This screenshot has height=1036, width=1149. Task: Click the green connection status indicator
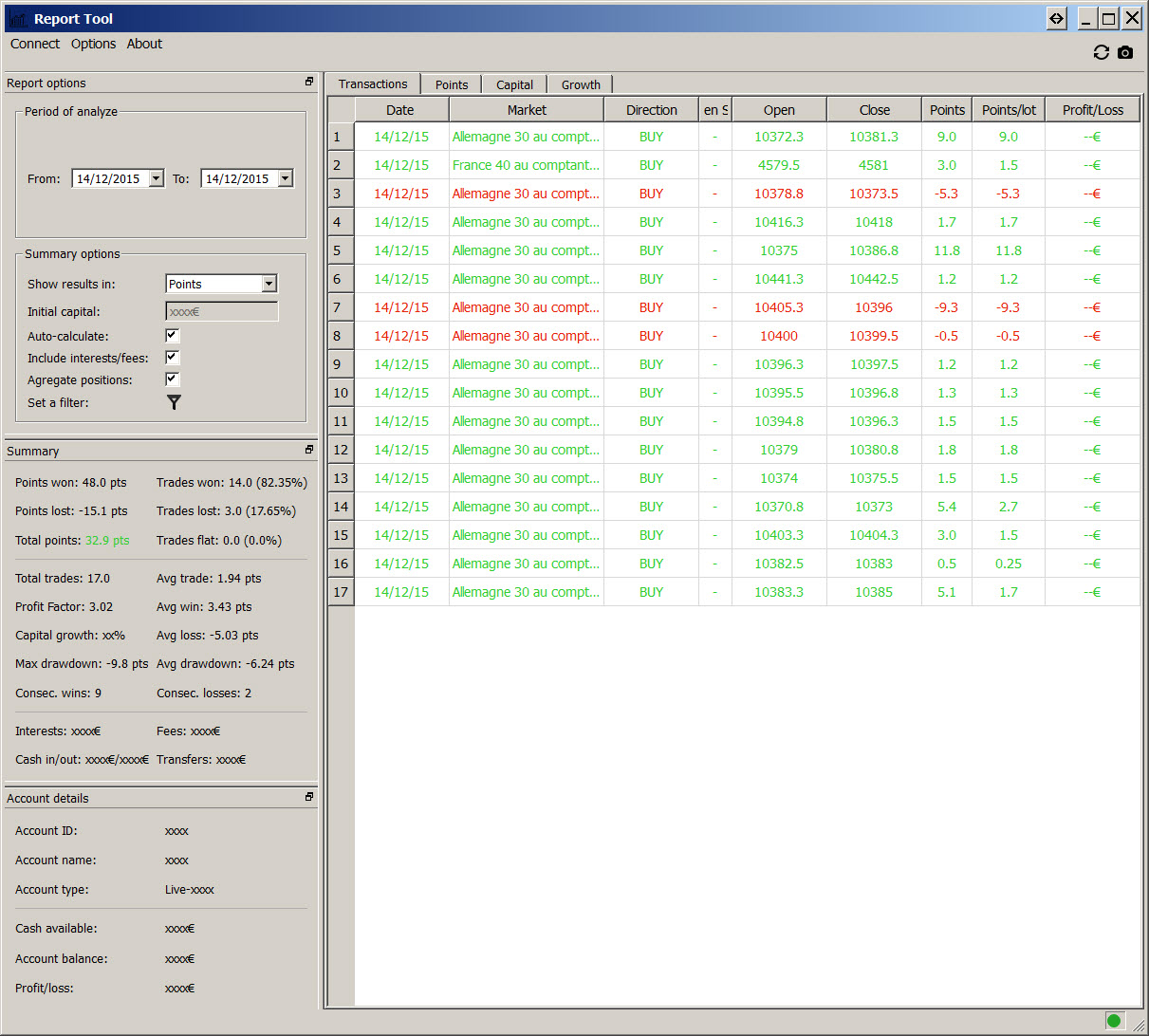tap(1114, 1021)
